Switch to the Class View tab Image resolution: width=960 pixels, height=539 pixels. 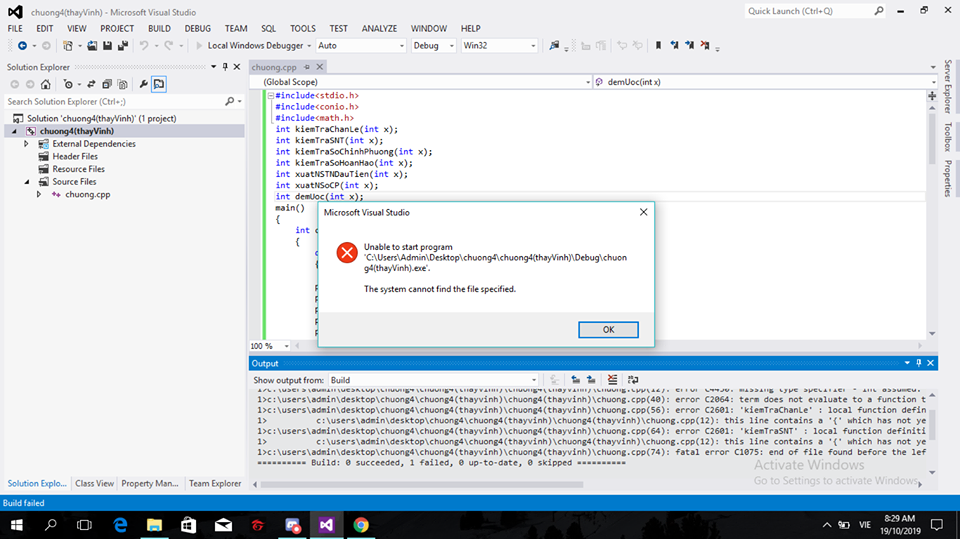tap(94, 483)
